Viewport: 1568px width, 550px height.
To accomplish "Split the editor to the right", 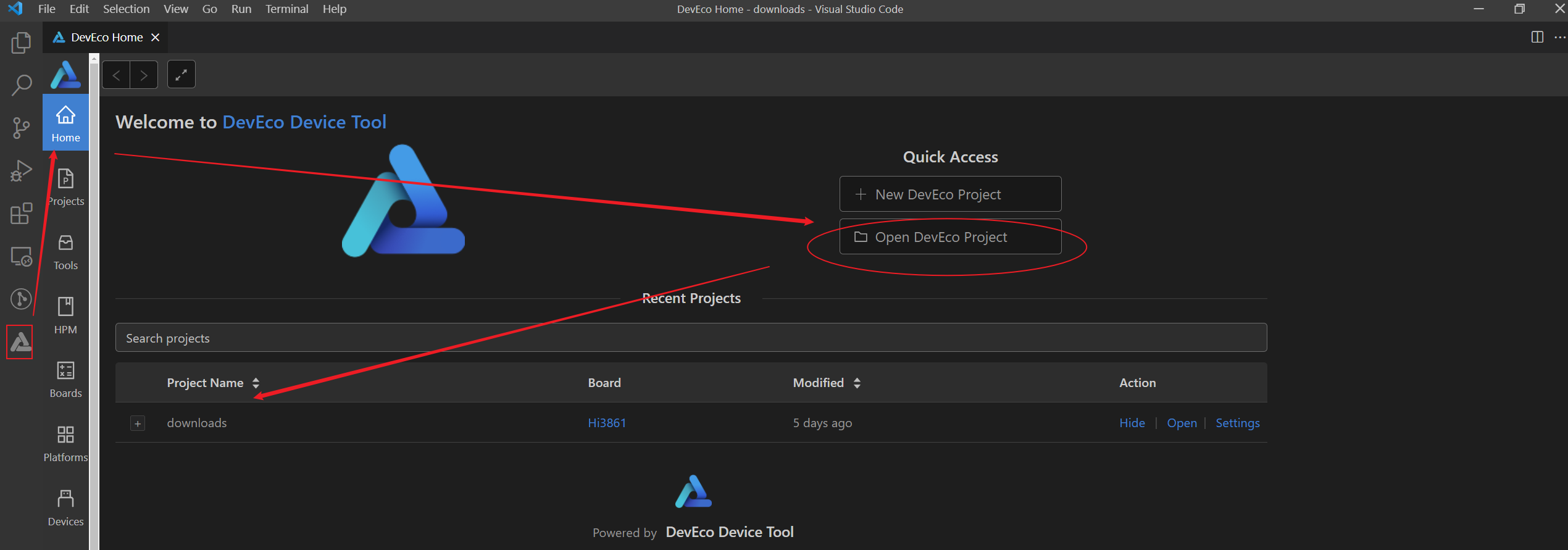I will coord(1537,37).
